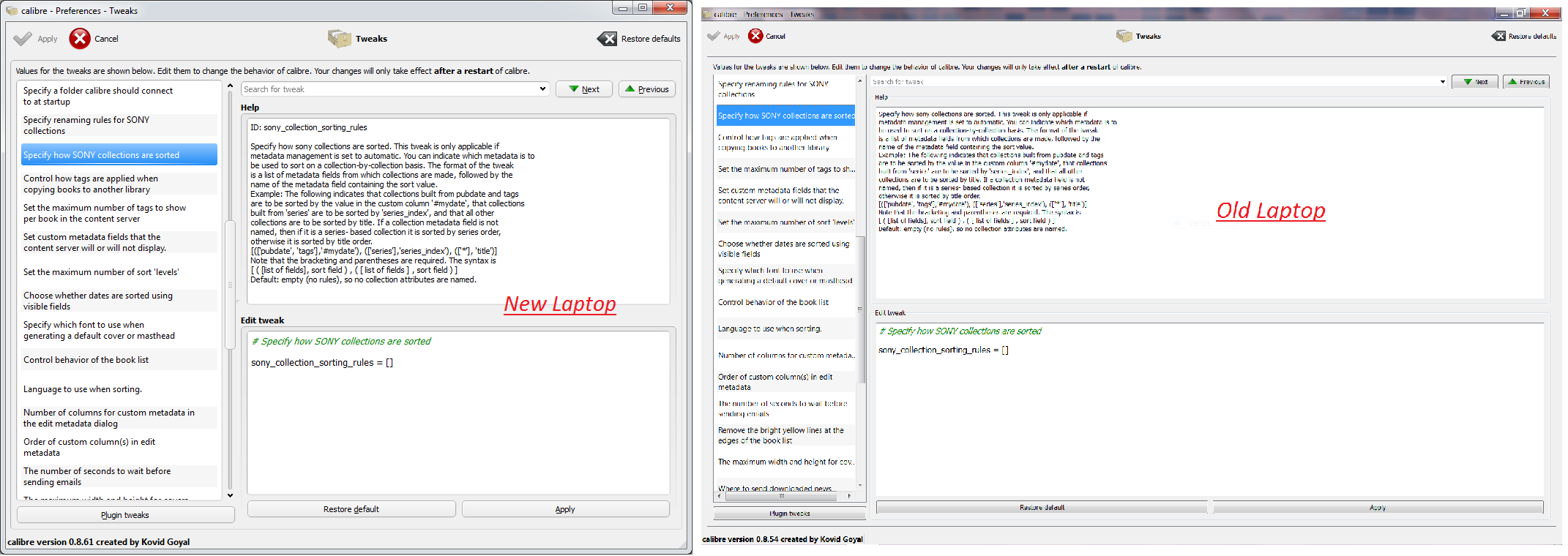1568x556 pixels.
Task: Select 'Order of custom column(s)' in left list
Action: click(119, 447)
